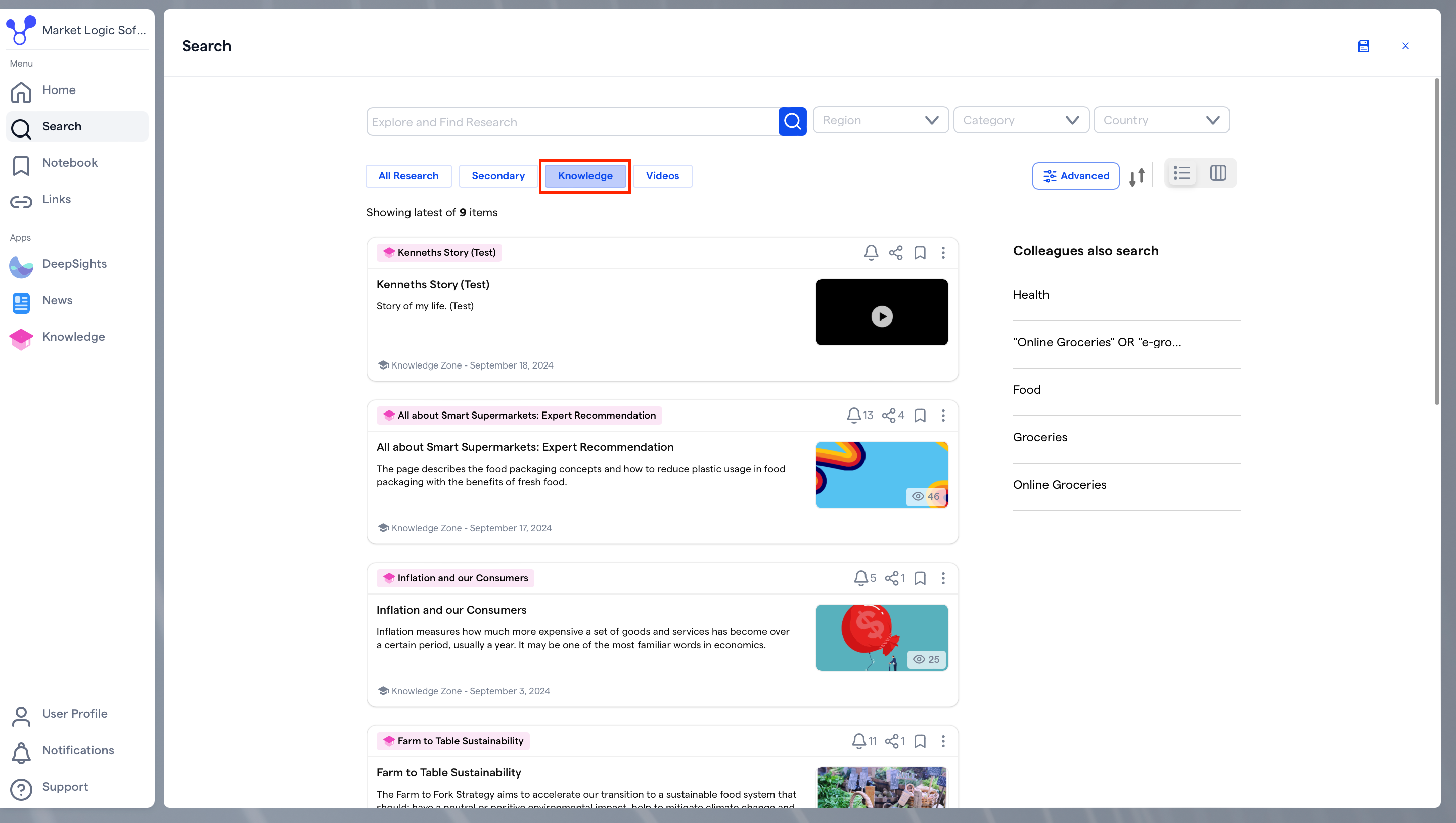Expand the Country dropdown

point(1162,120)
